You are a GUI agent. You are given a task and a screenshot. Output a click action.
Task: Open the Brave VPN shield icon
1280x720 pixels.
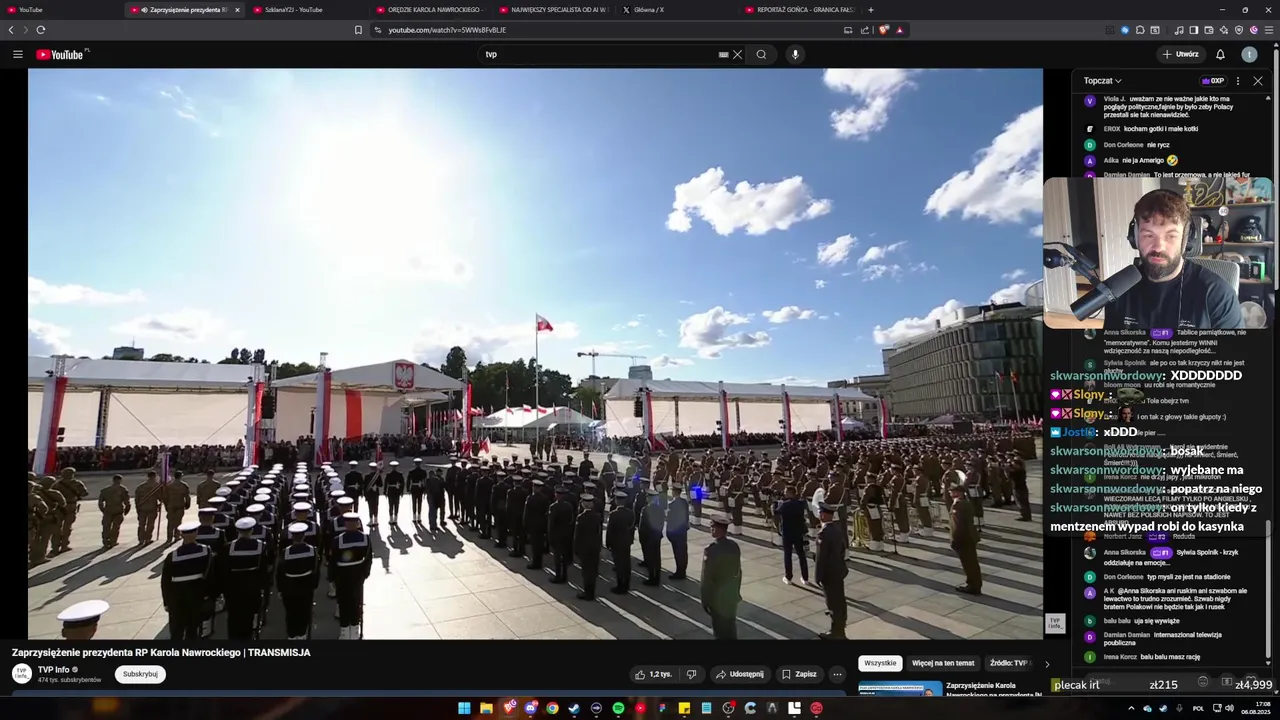click(1239, 30)
